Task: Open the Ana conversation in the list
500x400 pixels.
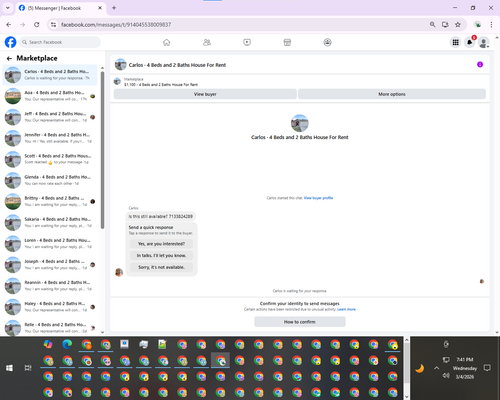Action: [x=50, y=96]
